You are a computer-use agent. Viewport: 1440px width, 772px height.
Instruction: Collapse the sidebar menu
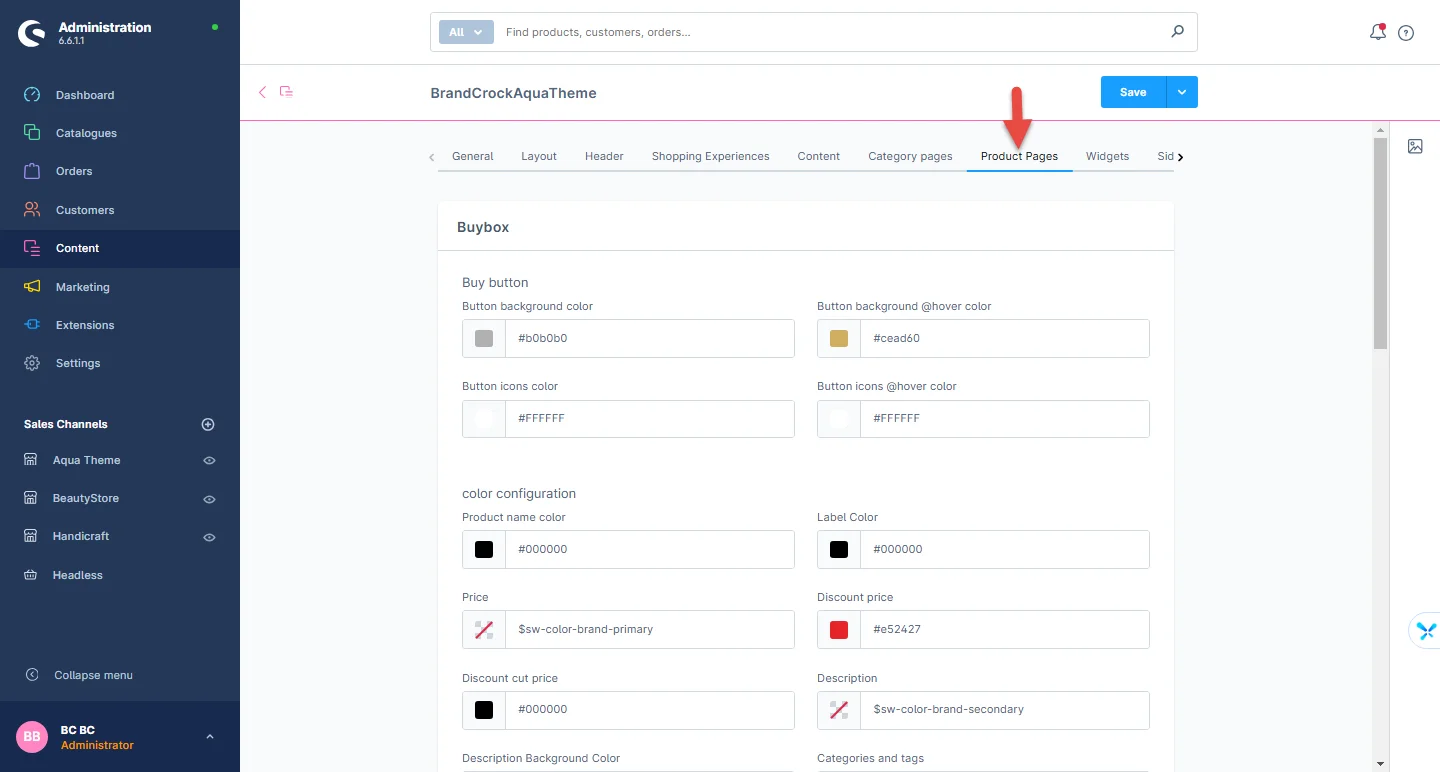pyautogui.click(x=93, y=675)
